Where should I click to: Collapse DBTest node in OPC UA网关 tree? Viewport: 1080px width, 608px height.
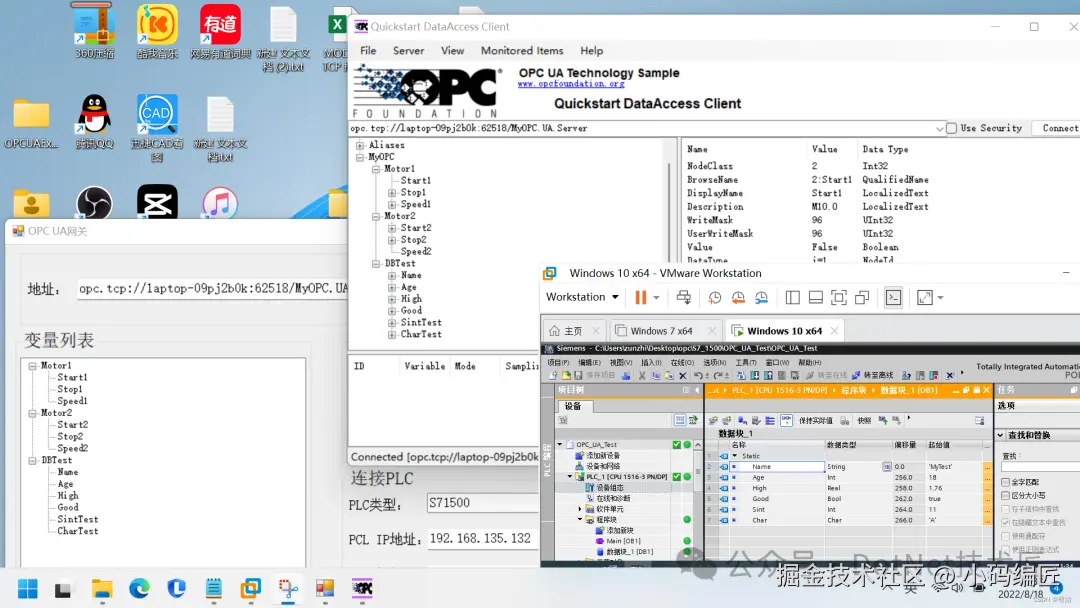click(32, 461)
